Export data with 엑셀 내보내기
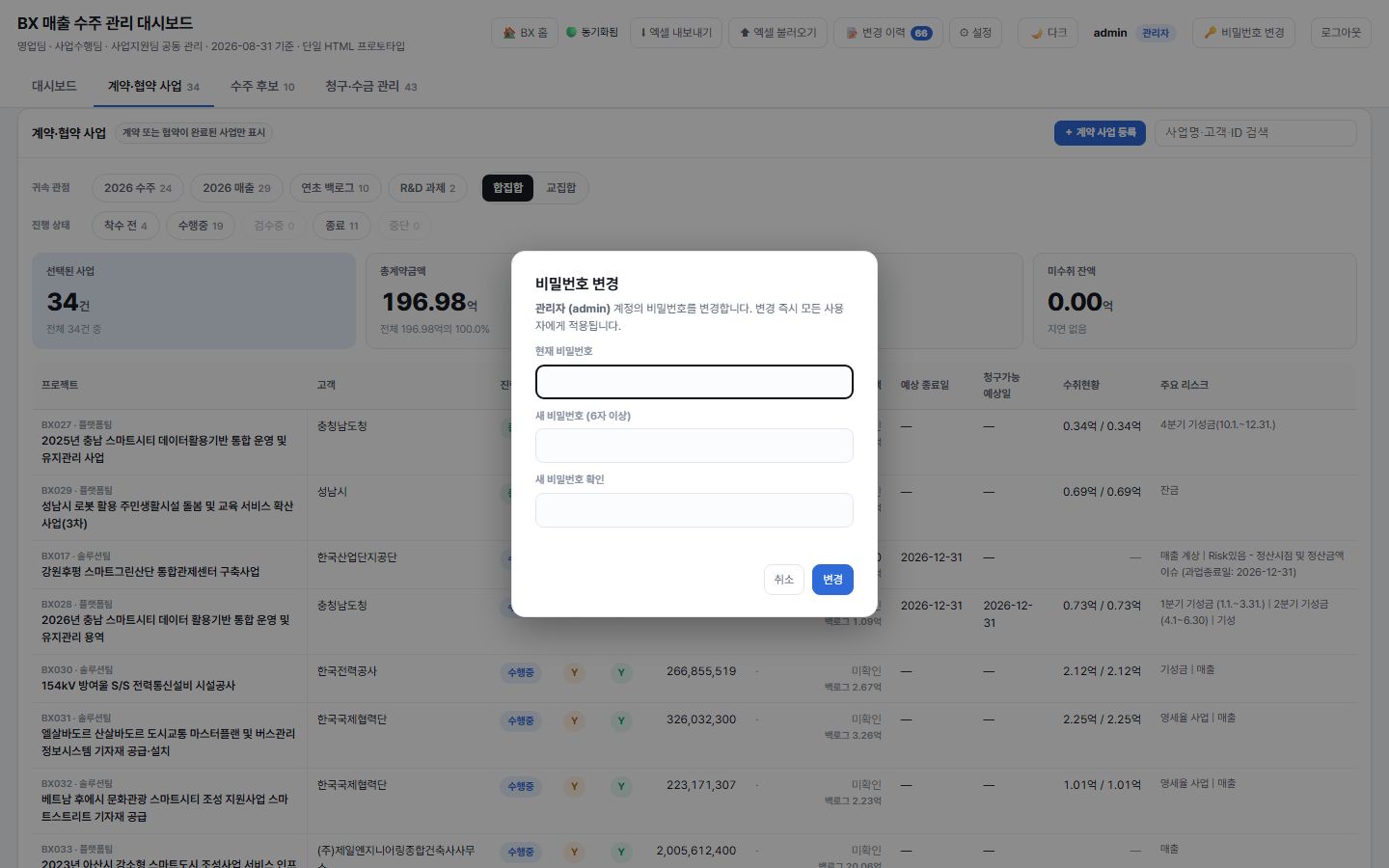This screenshot has width=1389, height=868. pos(676,33)
